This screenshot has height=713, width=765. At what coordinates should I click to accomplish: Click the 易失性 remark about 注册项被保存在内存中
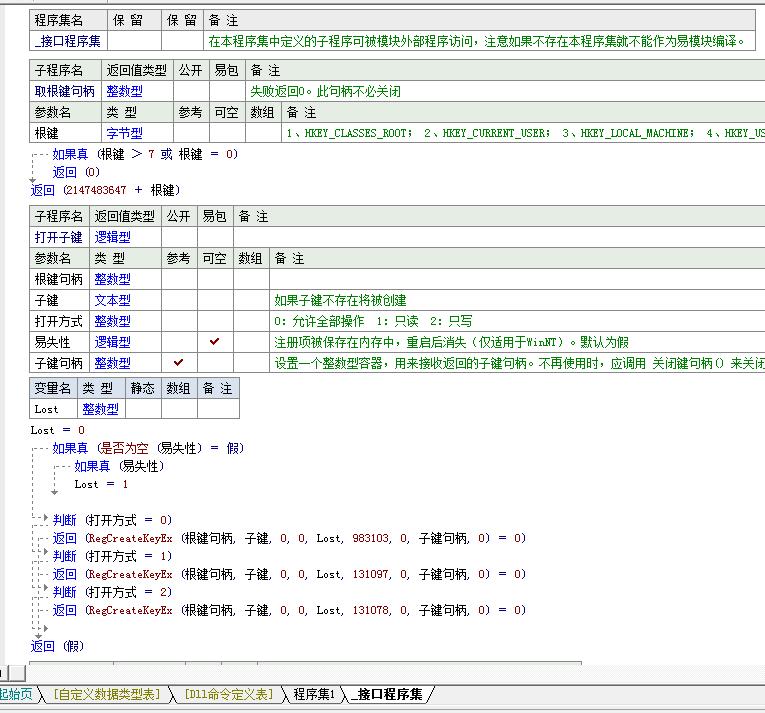(x=451, y=342)
